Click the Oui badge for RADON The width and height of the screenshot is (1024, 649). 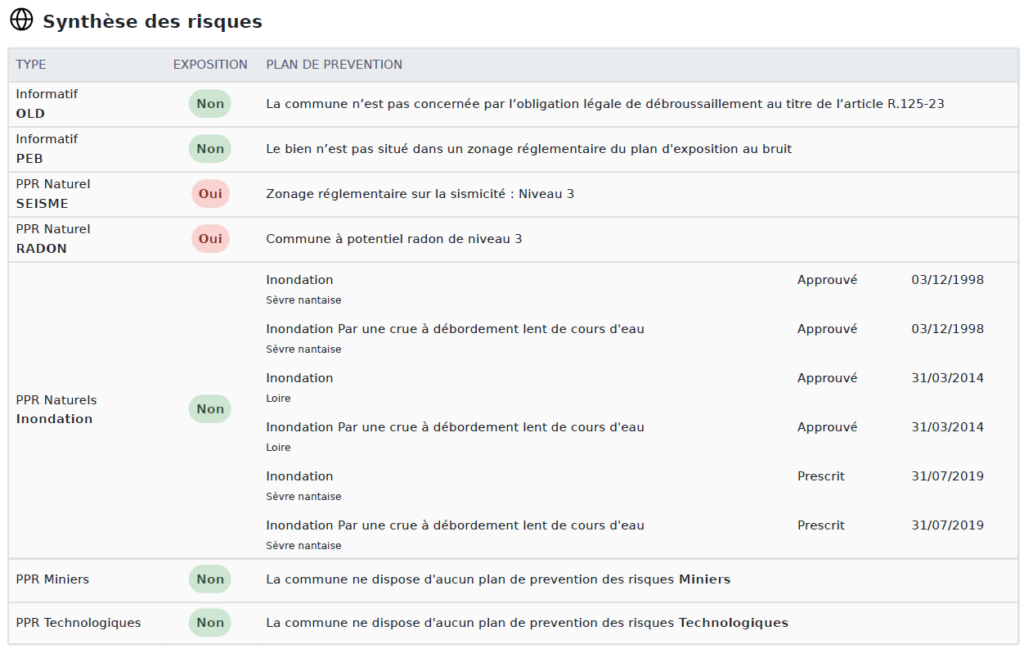(x=210, y=239)
